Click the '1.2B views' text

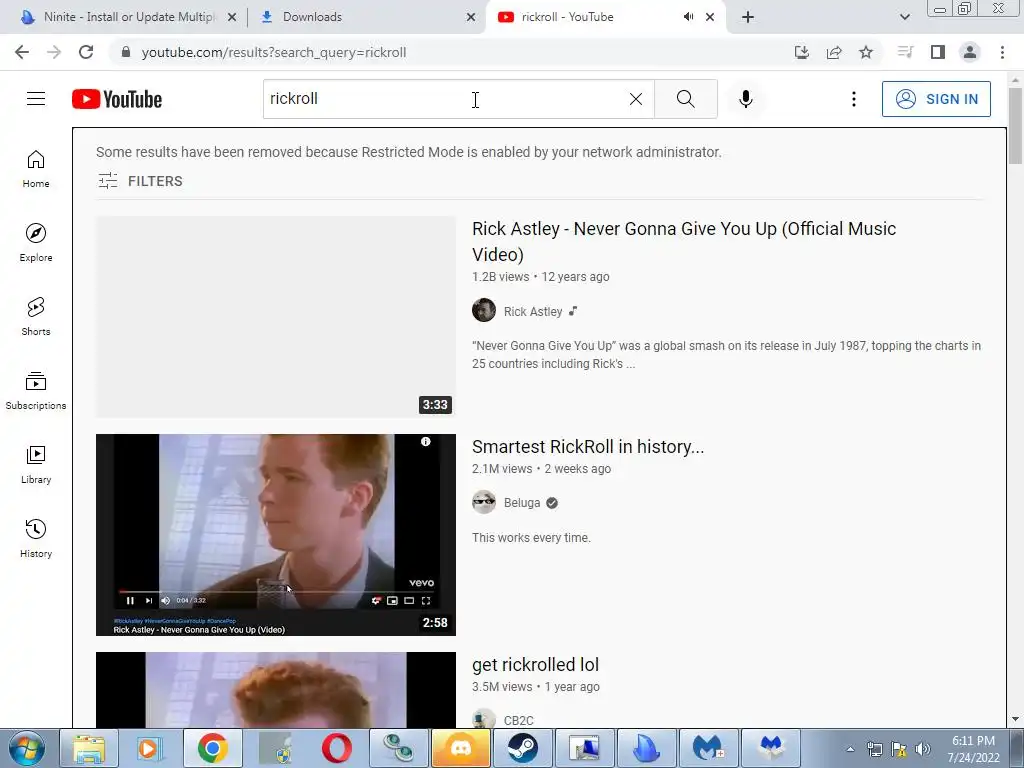[x=500, y=277]
